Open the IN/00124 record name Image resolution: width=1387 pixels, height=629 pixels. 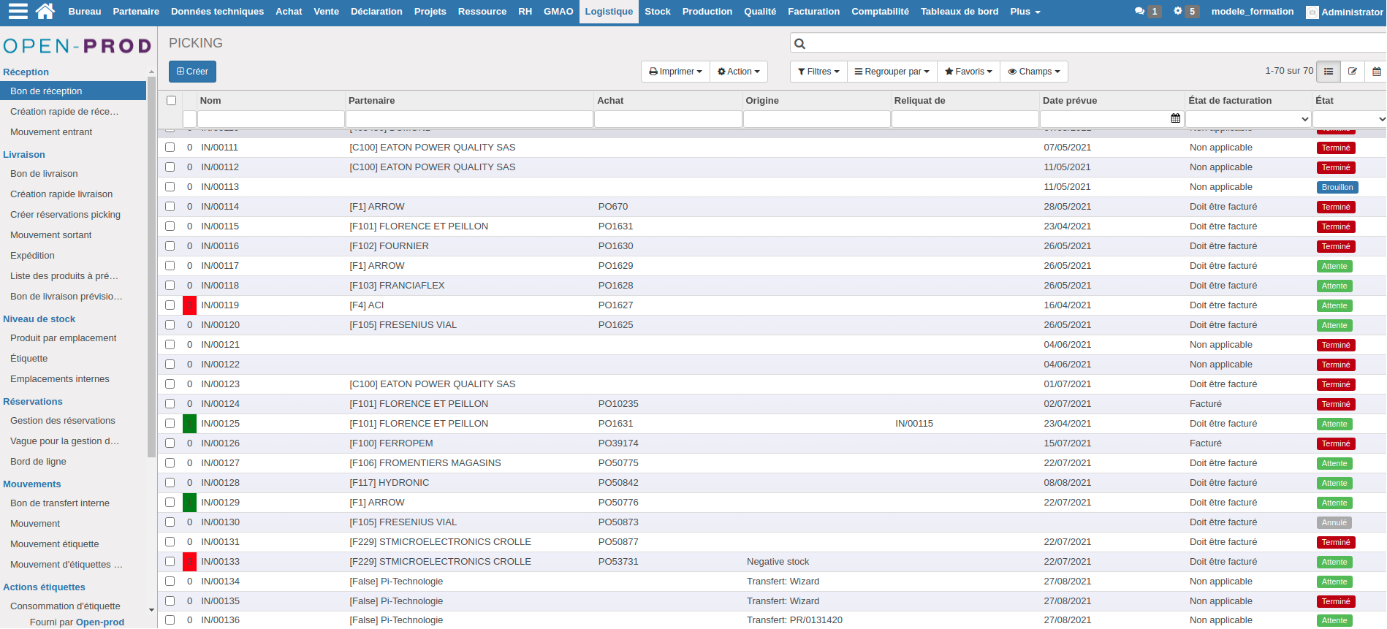pos(220,404)
